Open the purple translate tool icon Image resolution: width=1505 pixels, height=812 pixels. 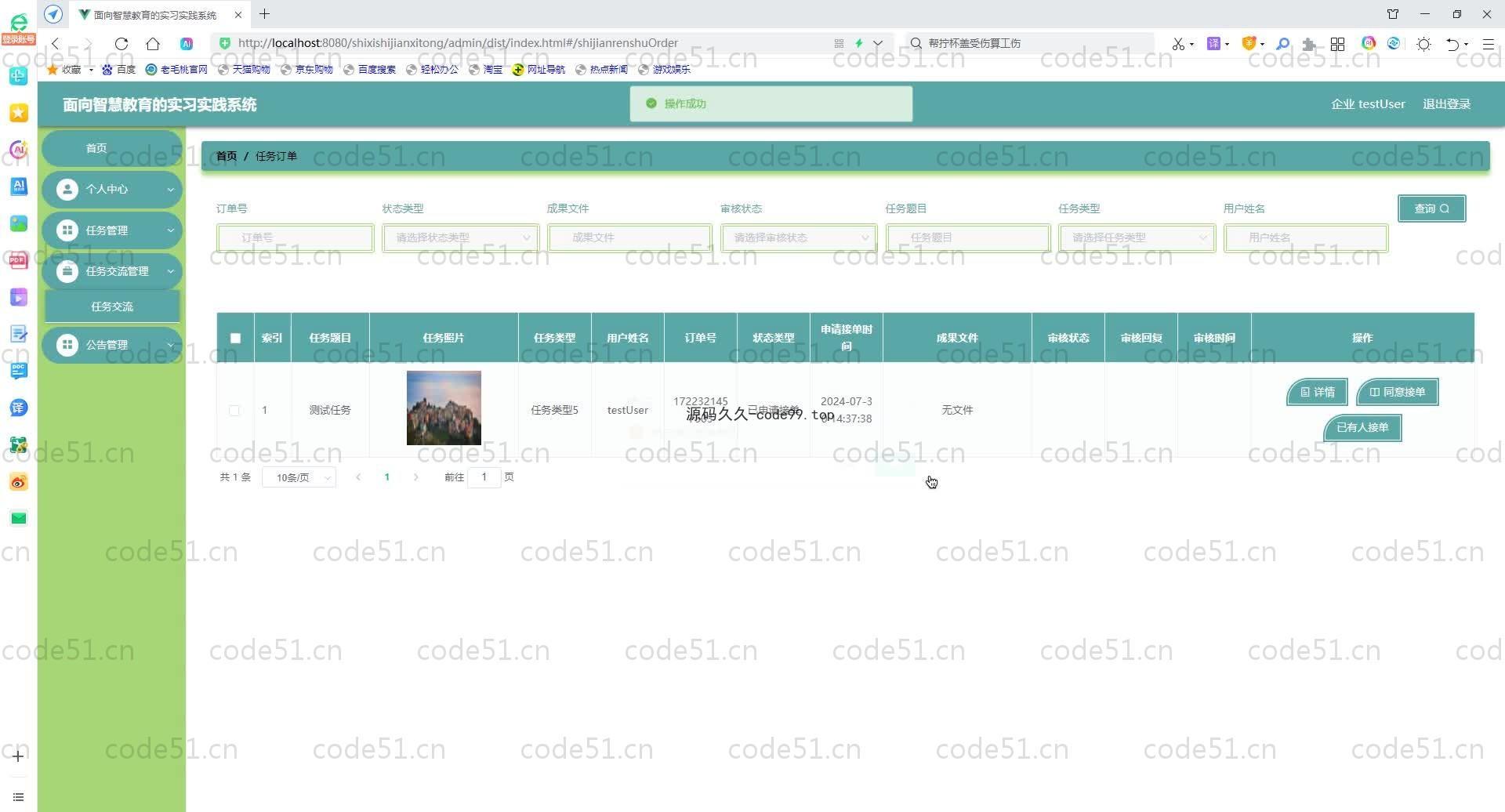(1213, 44)
